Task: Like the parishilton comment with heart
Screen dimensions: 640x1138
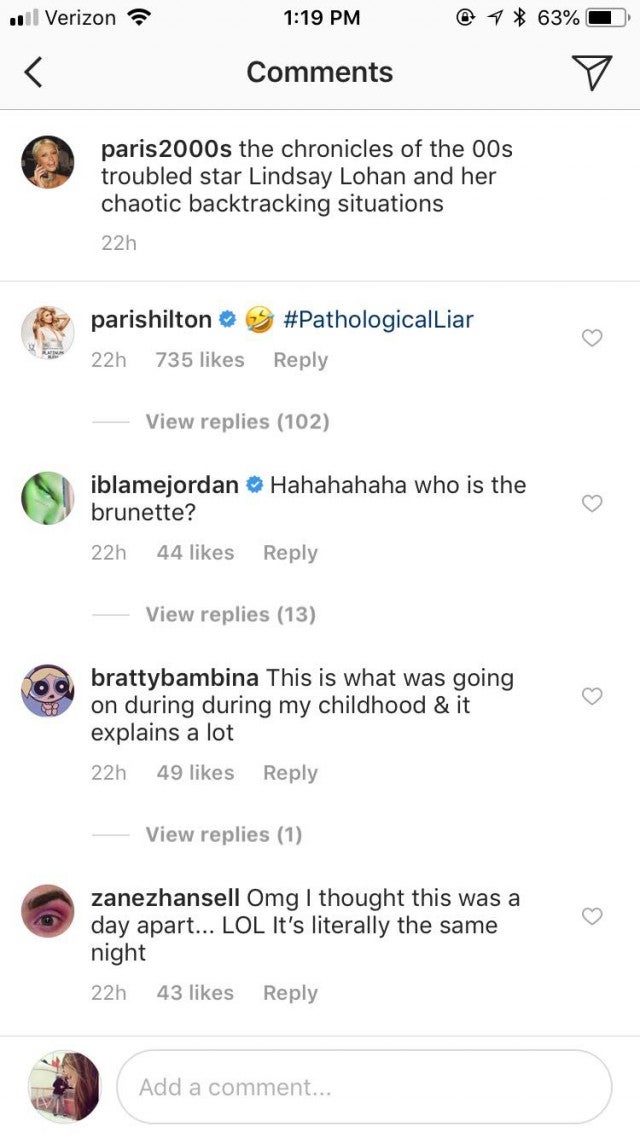Action: (x=592, y=338)
